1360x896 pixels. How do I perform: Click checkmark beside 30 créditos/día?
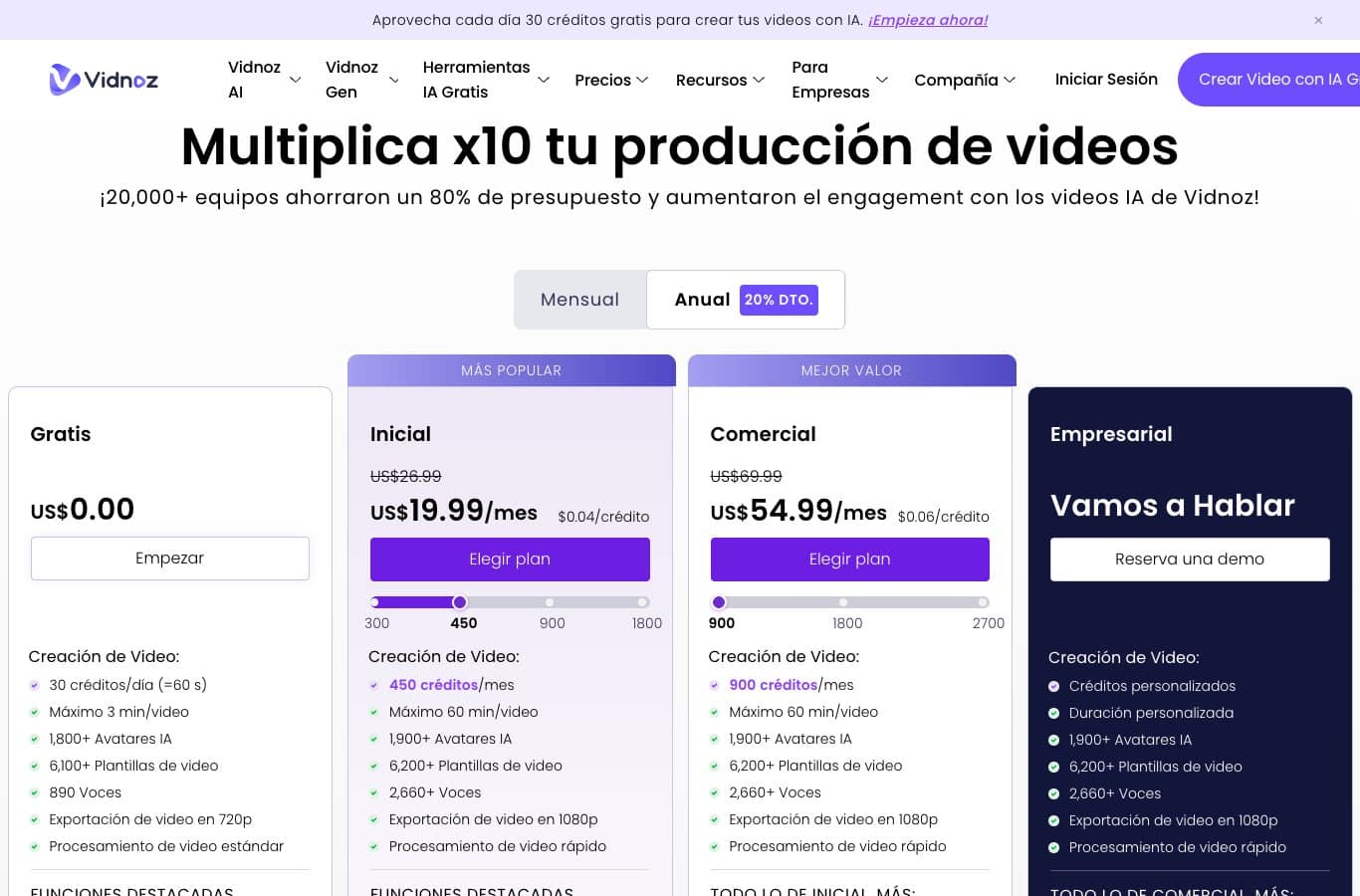35,685
